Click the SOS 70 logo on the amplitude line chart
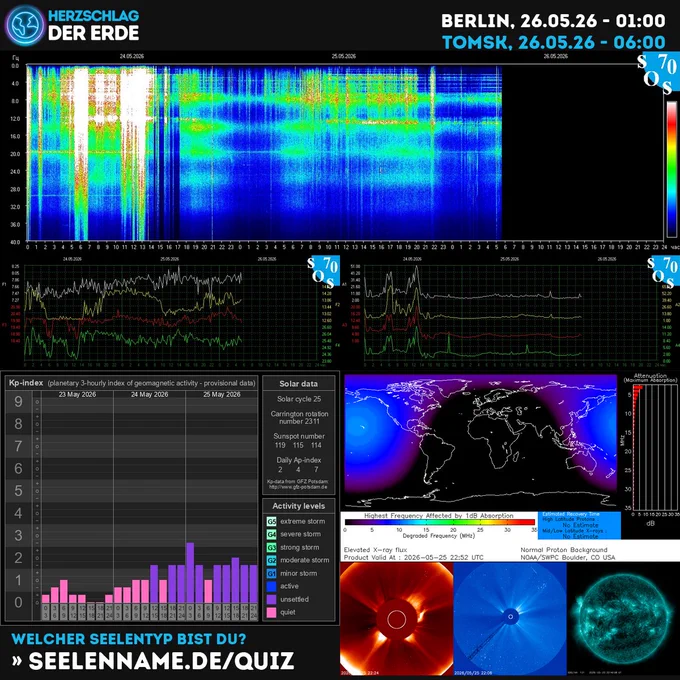Viewport: 680px width, 680px height. click(663, 272)
